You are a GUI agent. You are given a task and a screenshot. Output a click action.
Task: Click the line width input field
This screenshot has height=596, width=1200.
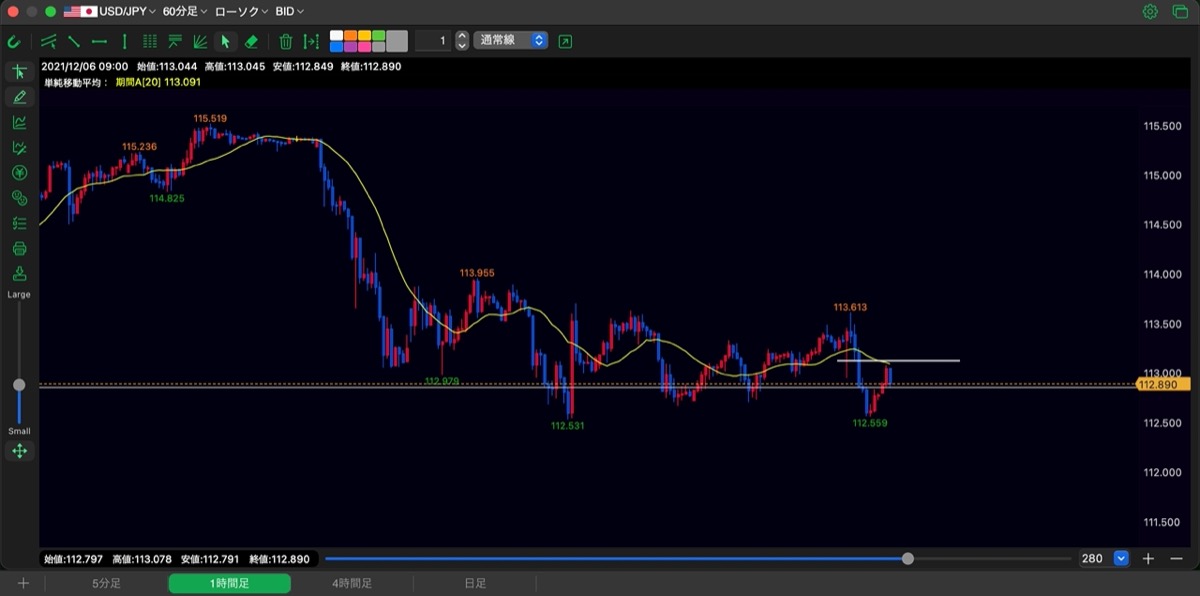pos(433,41)
